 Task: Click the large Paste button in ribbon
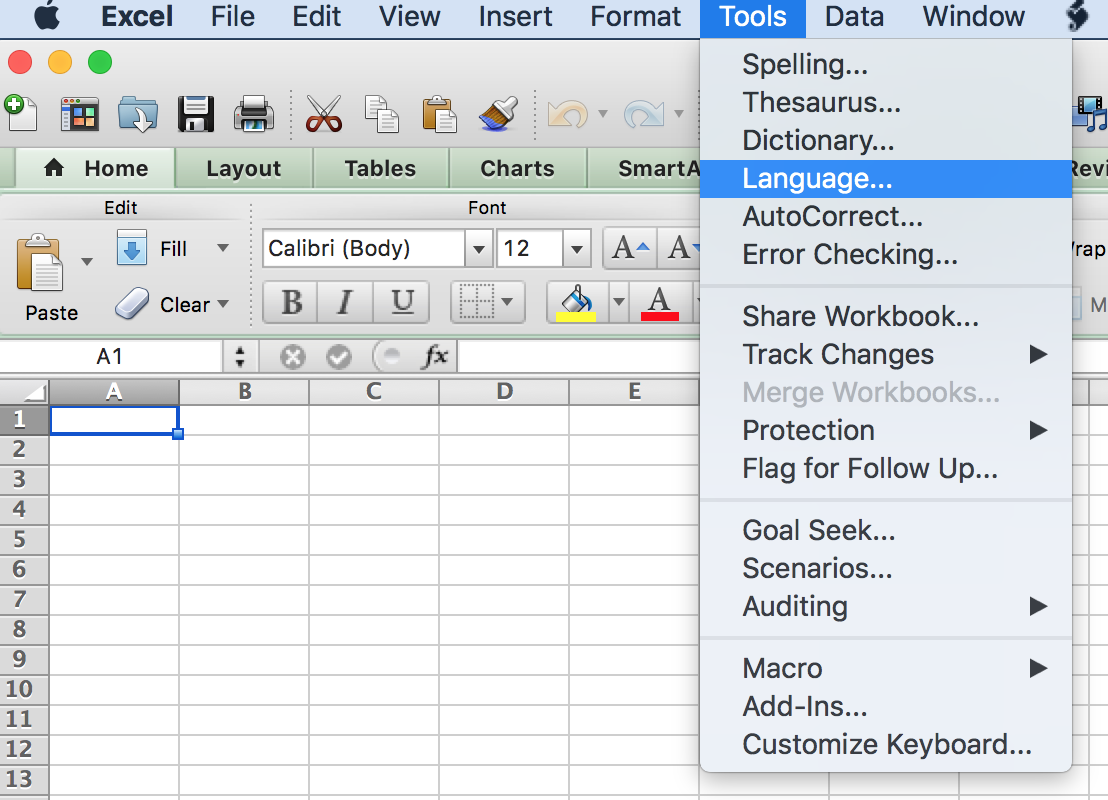(41, 278)
